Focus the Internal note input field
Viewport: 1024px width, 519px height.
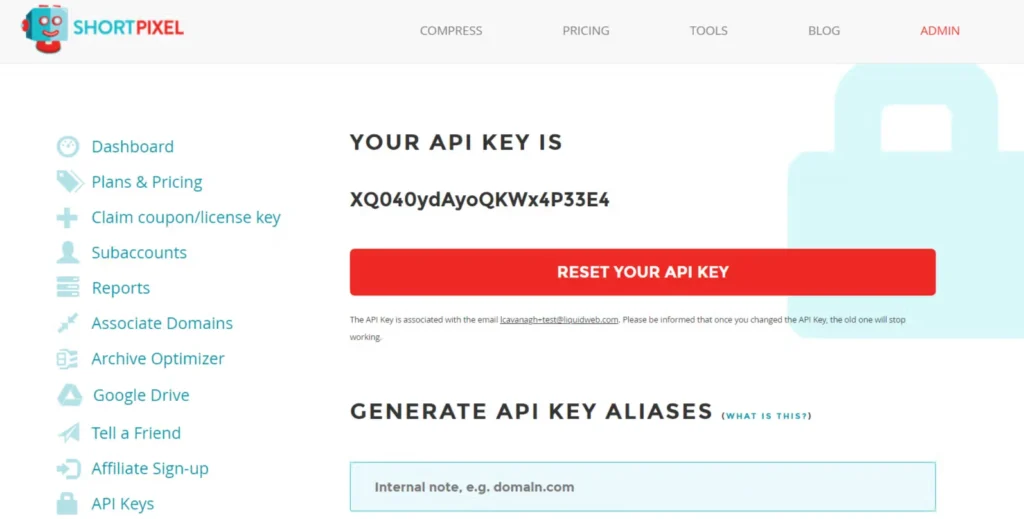click(642, 487)
